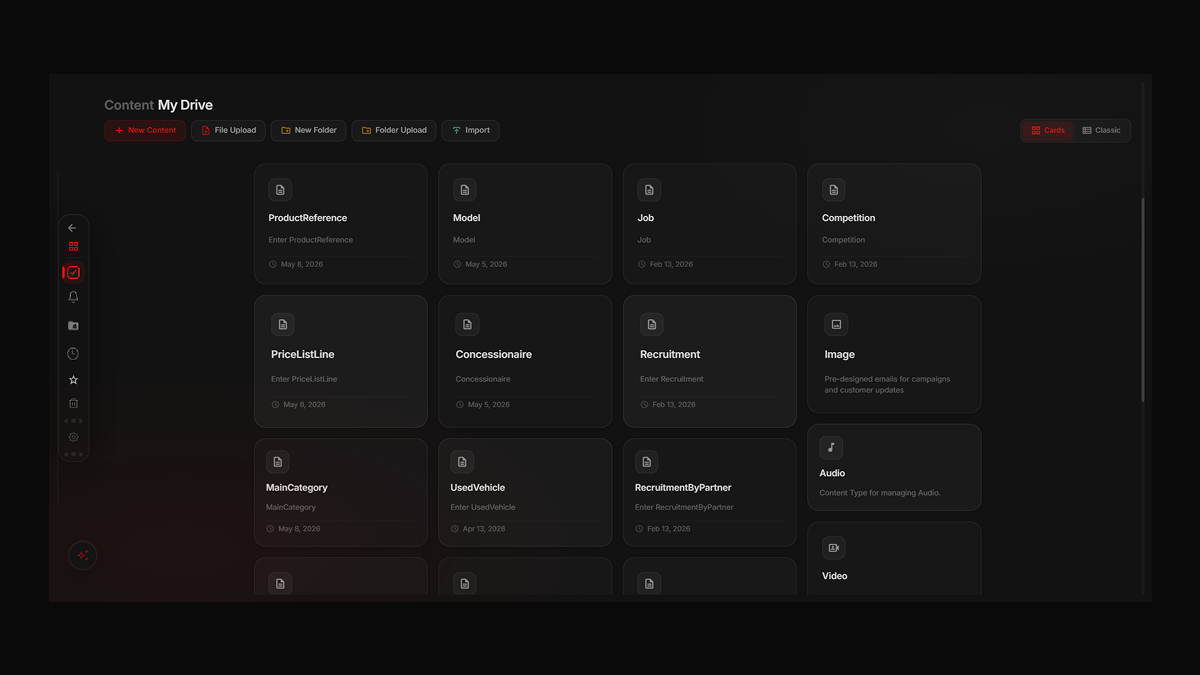
Task: Click 'Enter ProductReference' description text
Action: (311, 240)
